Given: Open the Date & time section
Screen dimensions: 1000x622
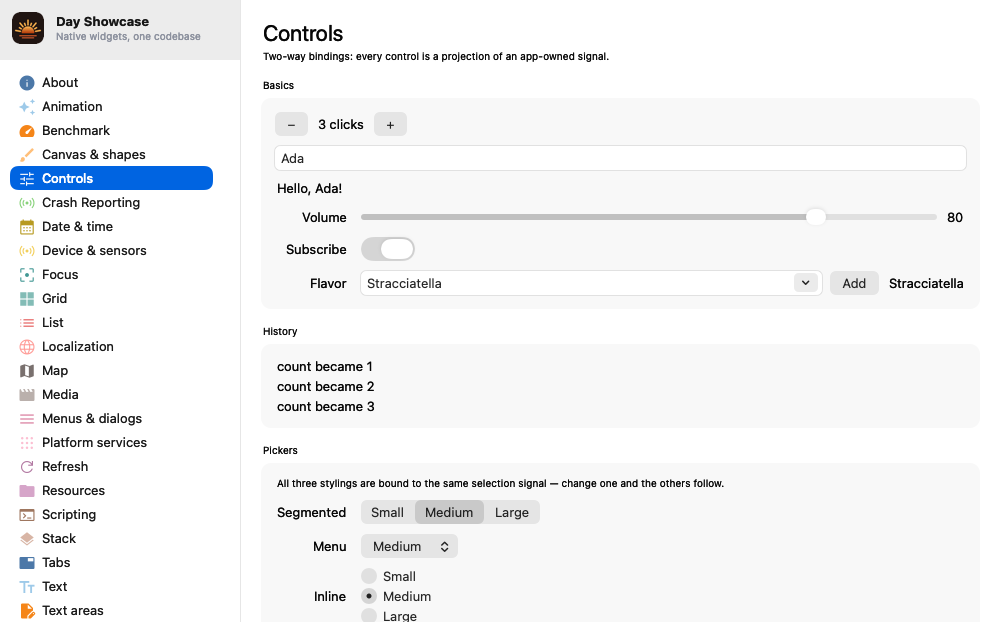Looking at the screenshot, I should pos(112,226).
